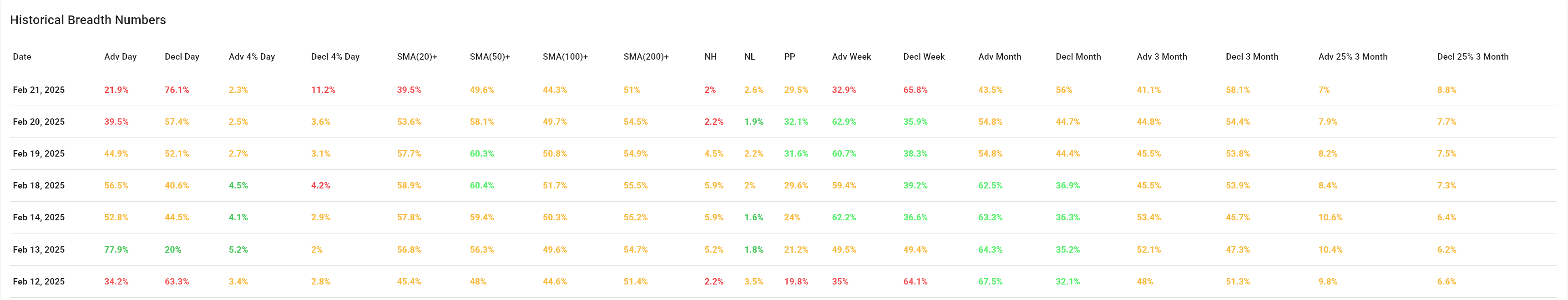Click the Decl 25% 3 Month header
Viewport: 1568px width, 300px height.
pos(1472,56)
